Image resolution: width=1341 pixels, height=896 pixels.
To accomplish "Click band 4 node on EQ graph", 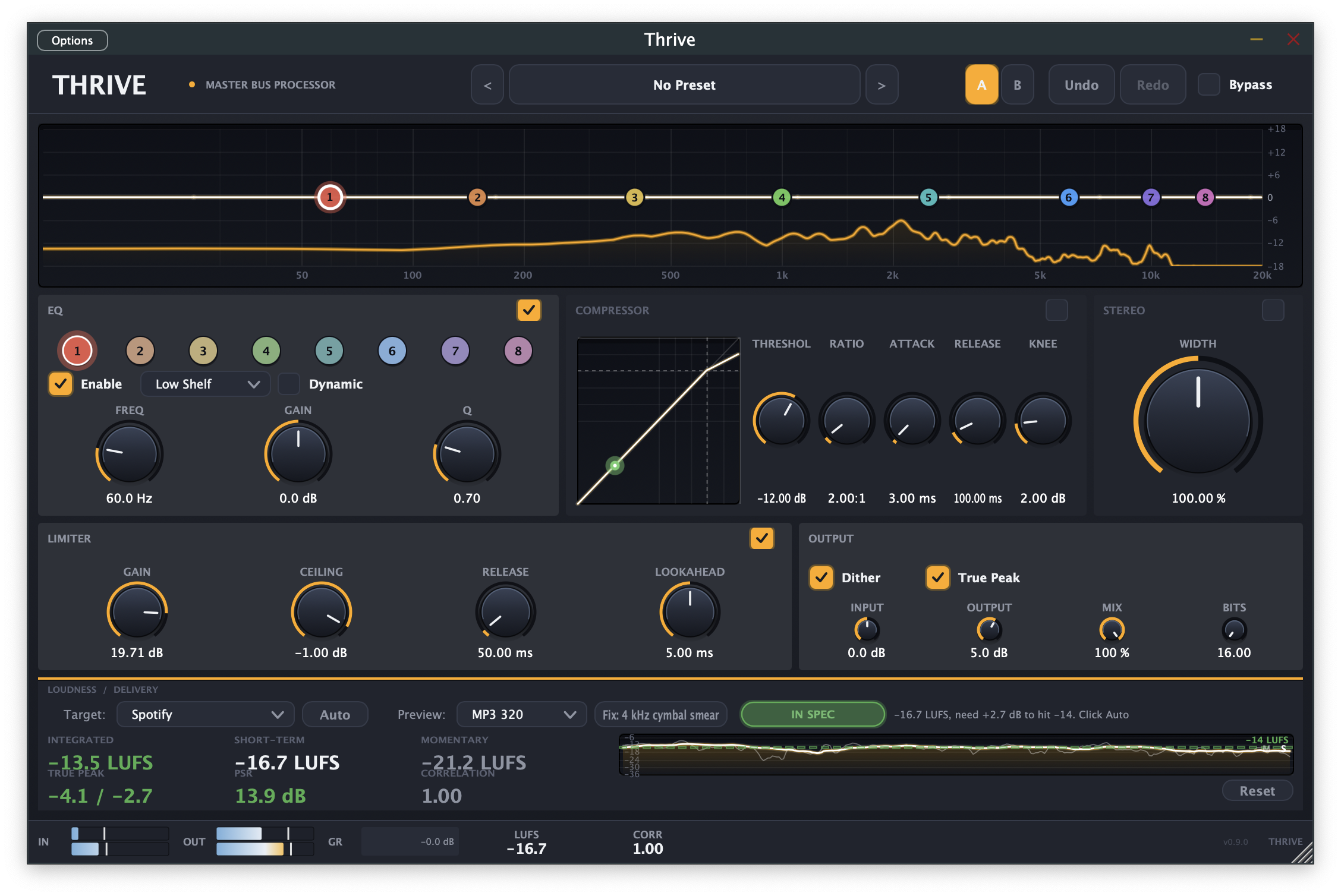I will (782, 197).
